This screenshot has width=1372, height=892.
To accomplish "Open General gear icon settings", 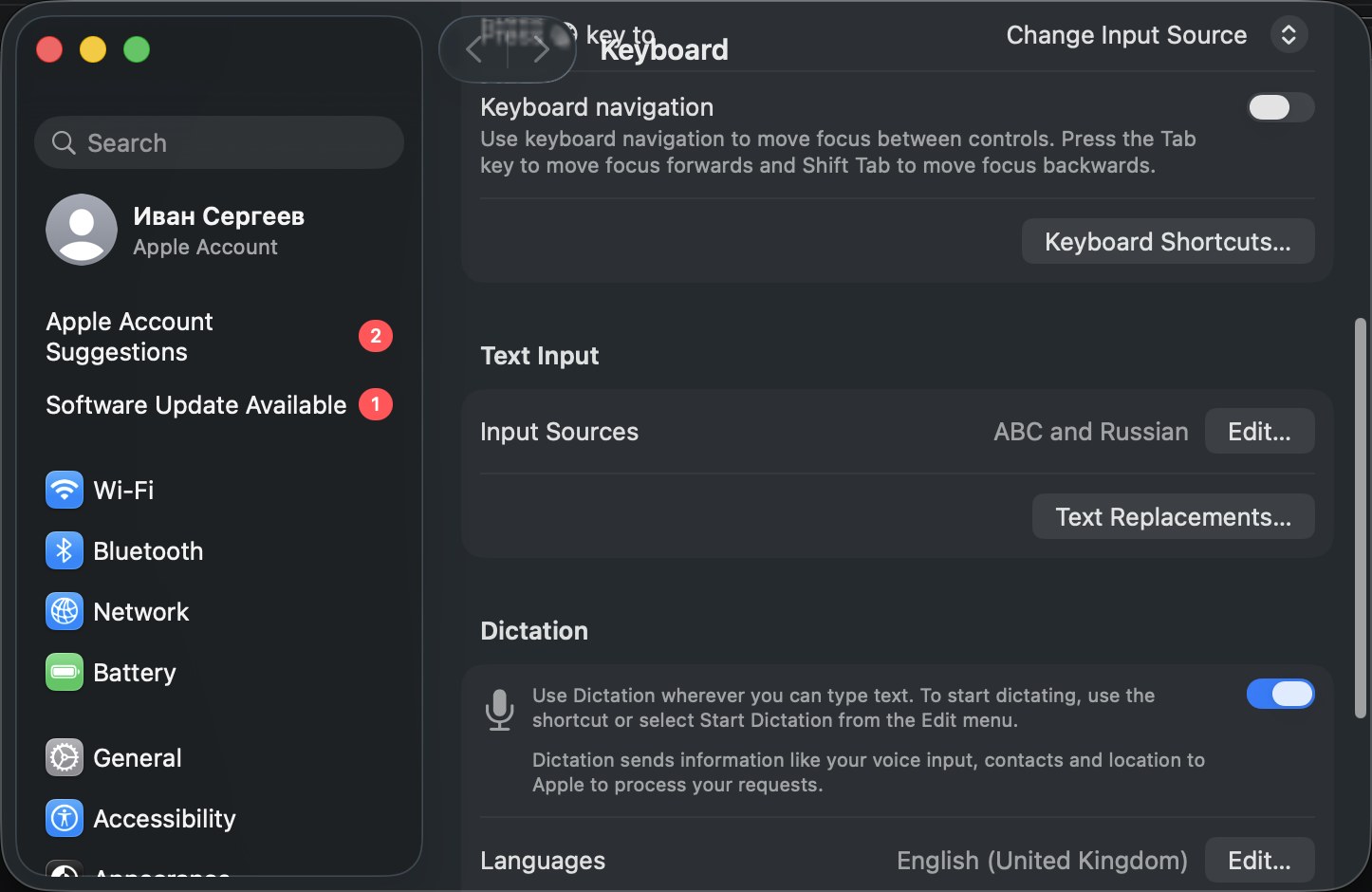I will tap(65, 757).
